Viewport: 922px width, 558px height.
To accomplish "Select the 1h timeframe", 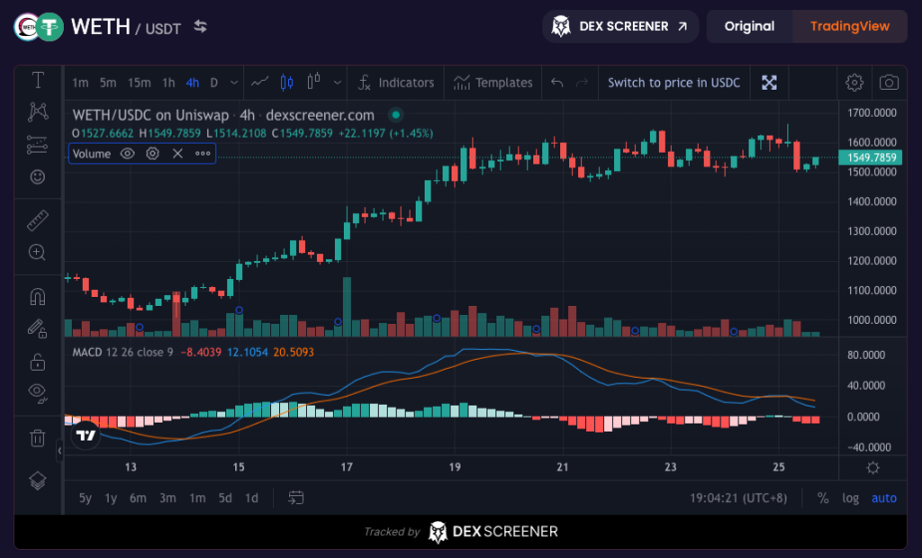I will (x=169, y=83).
